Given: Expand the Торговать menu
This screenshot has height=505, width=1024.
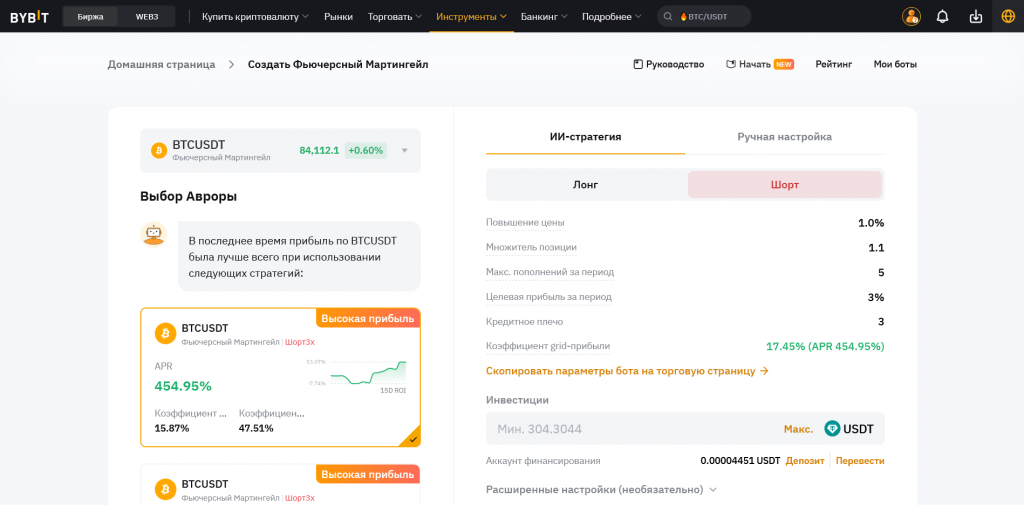Looking at the screenshot, I should (x=394, y=16).
